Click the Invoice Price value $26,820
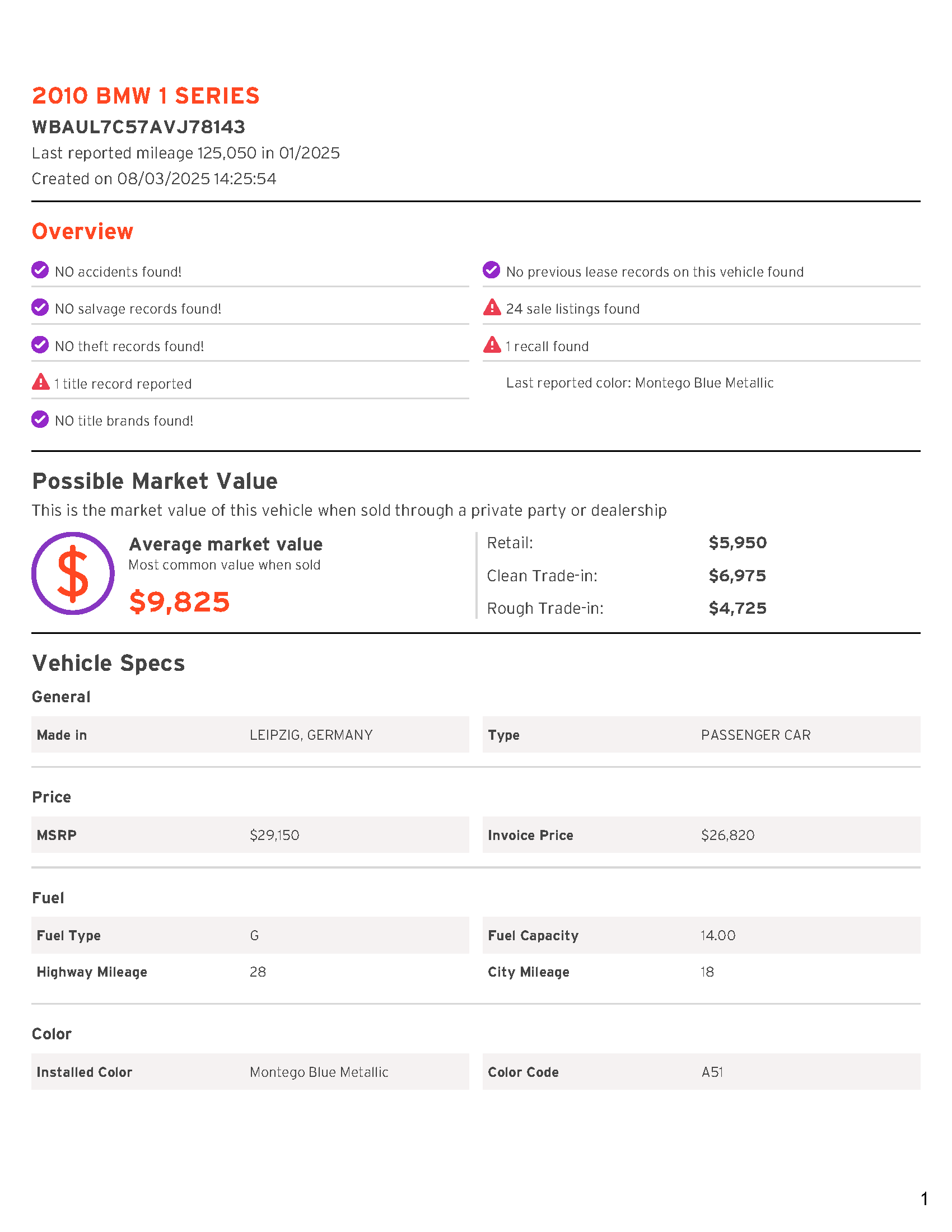The image size is (952, 1232). pyautogui.click(x=727, y=835)
